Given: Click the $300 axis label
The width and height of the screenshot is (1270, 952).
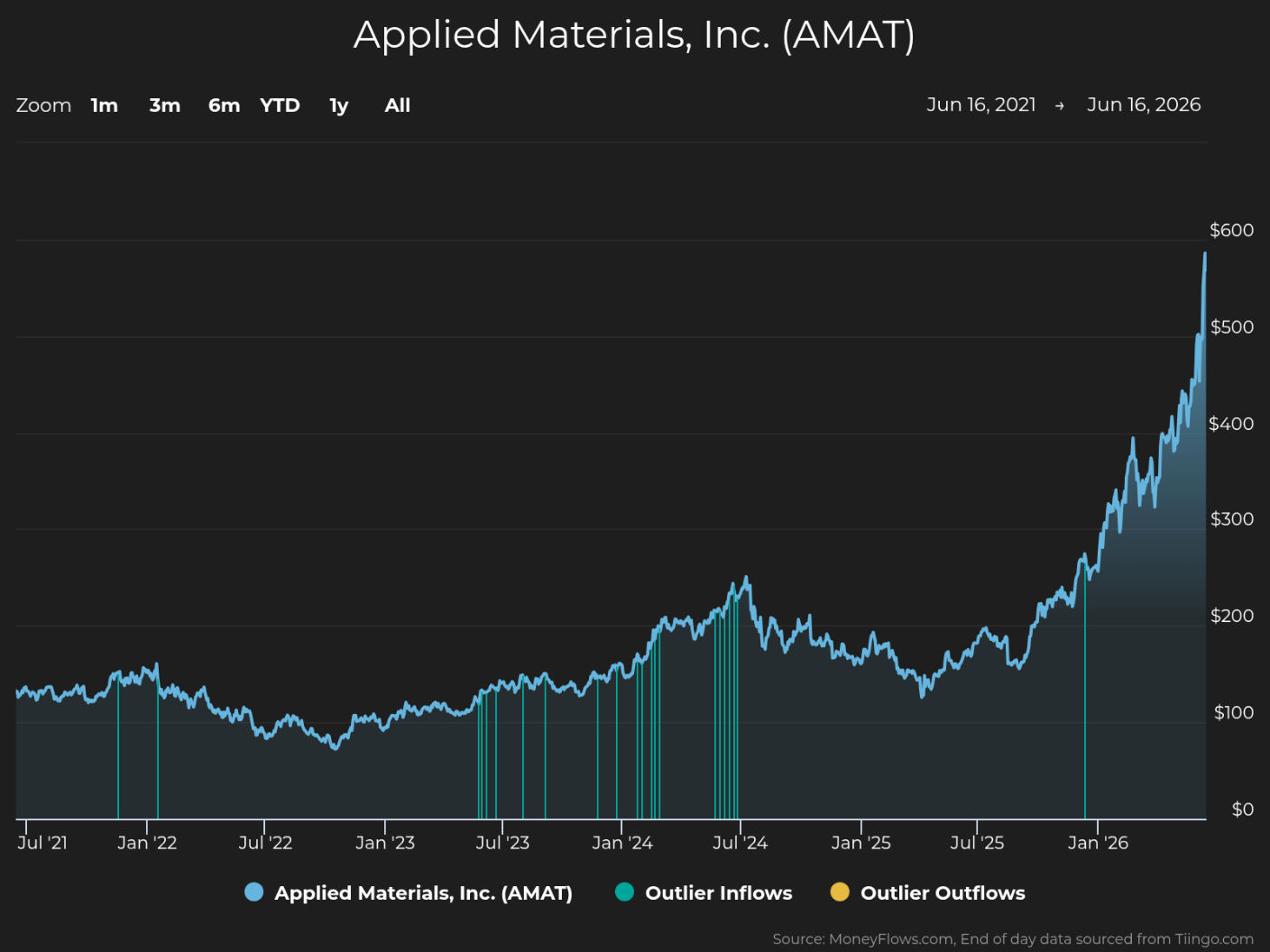Looking at the screenshot, I should pyautogui.click(x=1231, y=519).
